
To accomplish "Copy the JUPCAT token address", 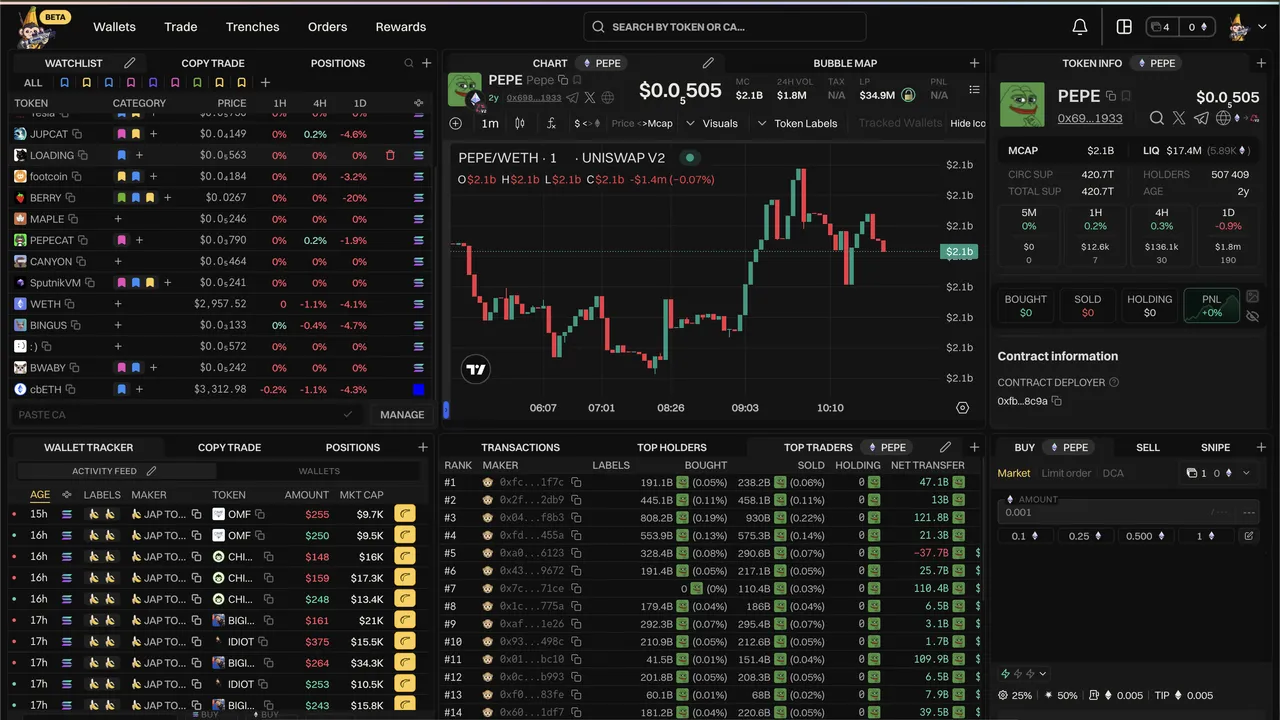I will 77,134.
